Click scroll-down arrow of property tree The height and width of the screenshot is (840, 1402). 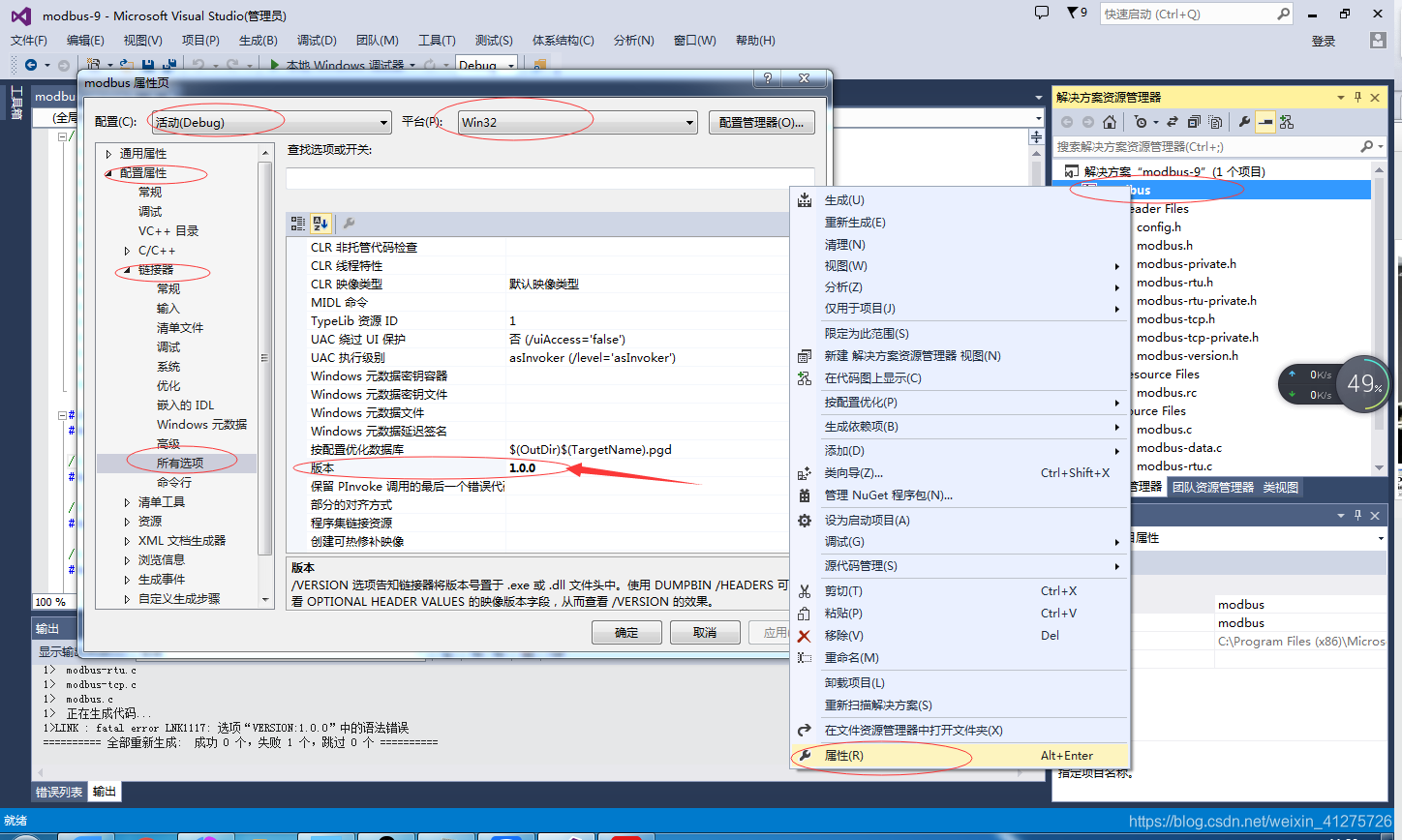[265, 600]
